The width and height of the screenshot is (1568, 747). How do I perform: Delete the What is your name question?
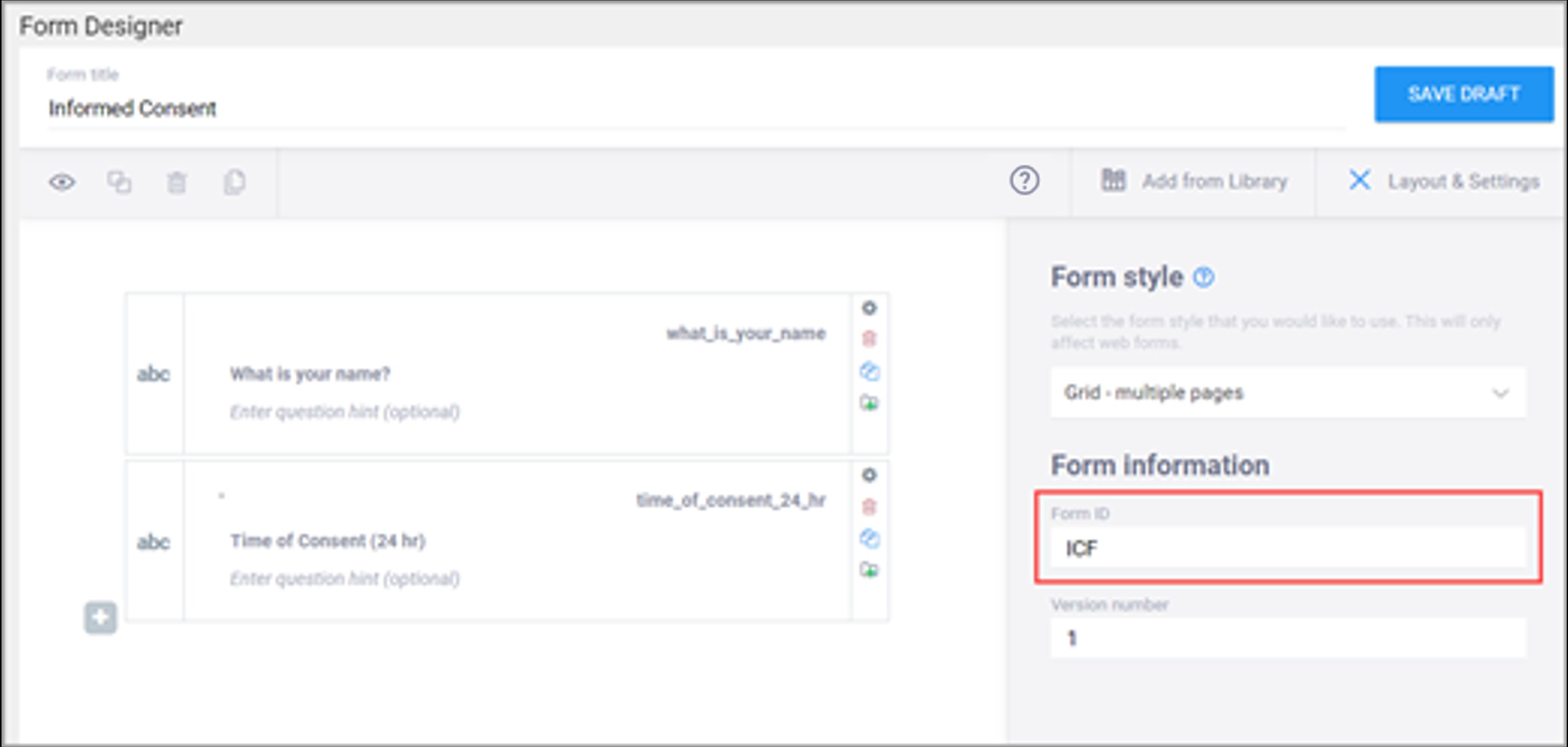click(x=869, y=339)
